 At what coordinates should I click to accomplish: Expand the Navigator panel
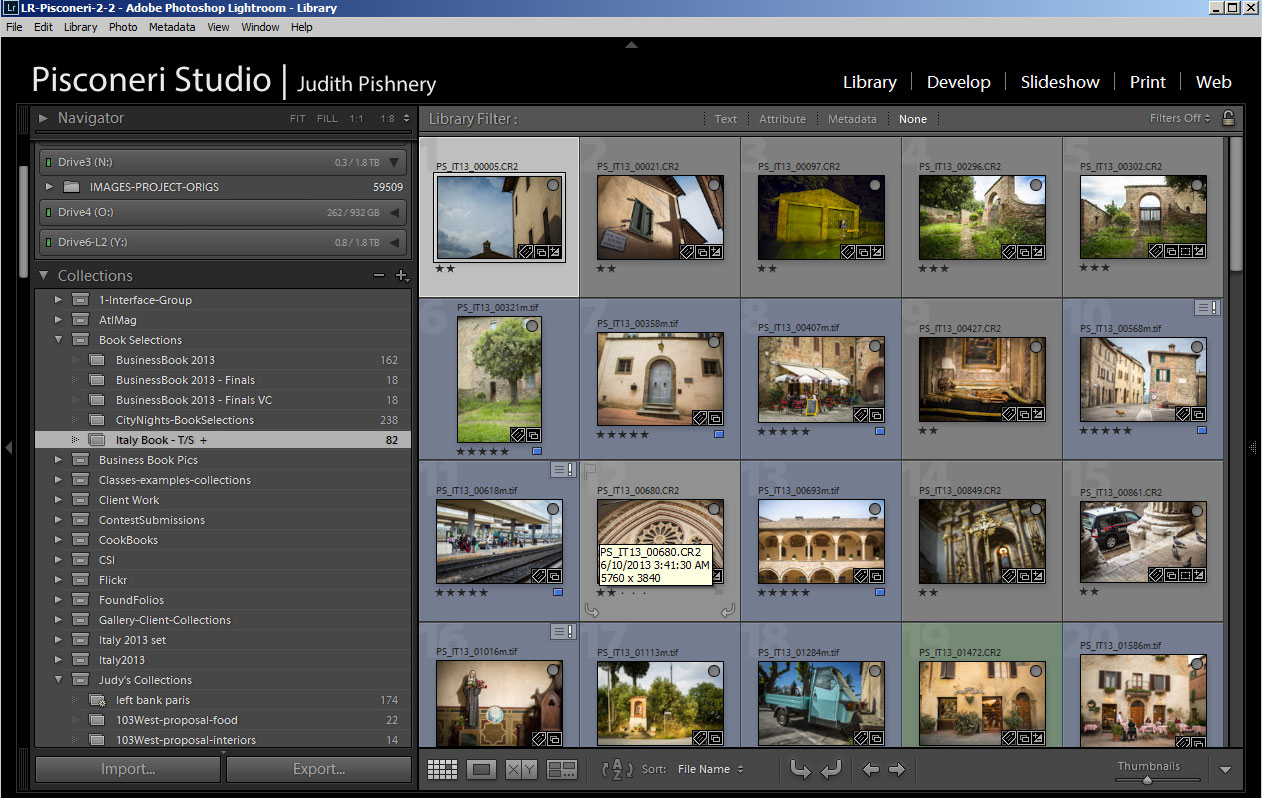[x=43, y=118]
